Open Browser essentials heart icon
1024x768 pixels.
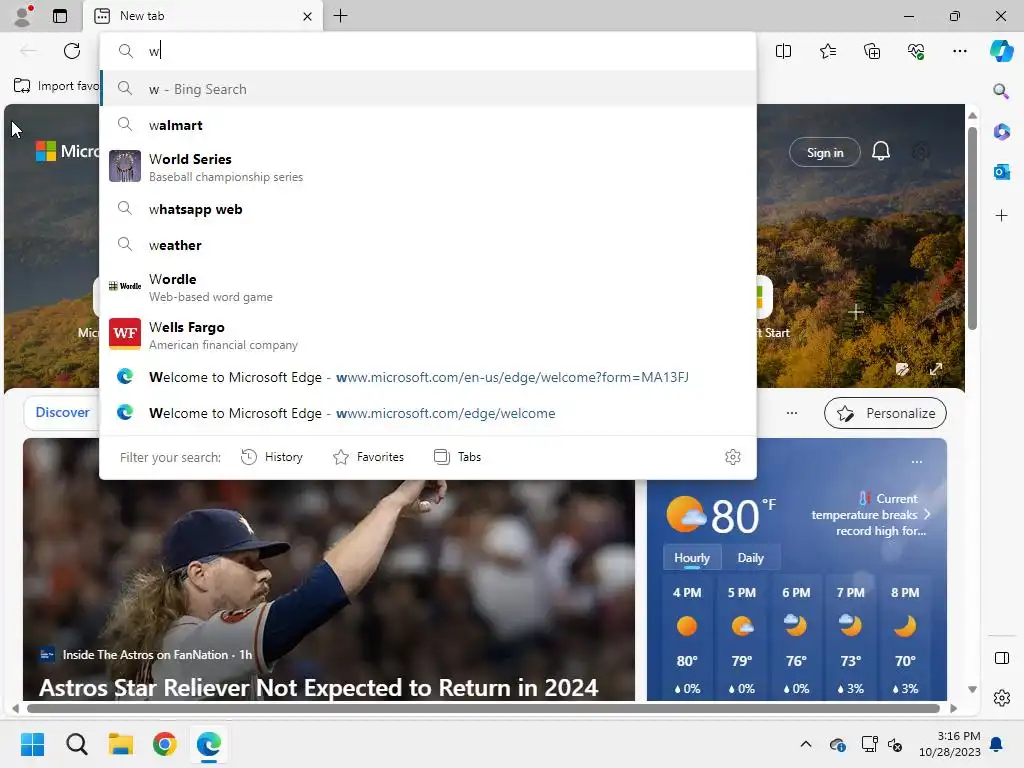tap(916, 51)
